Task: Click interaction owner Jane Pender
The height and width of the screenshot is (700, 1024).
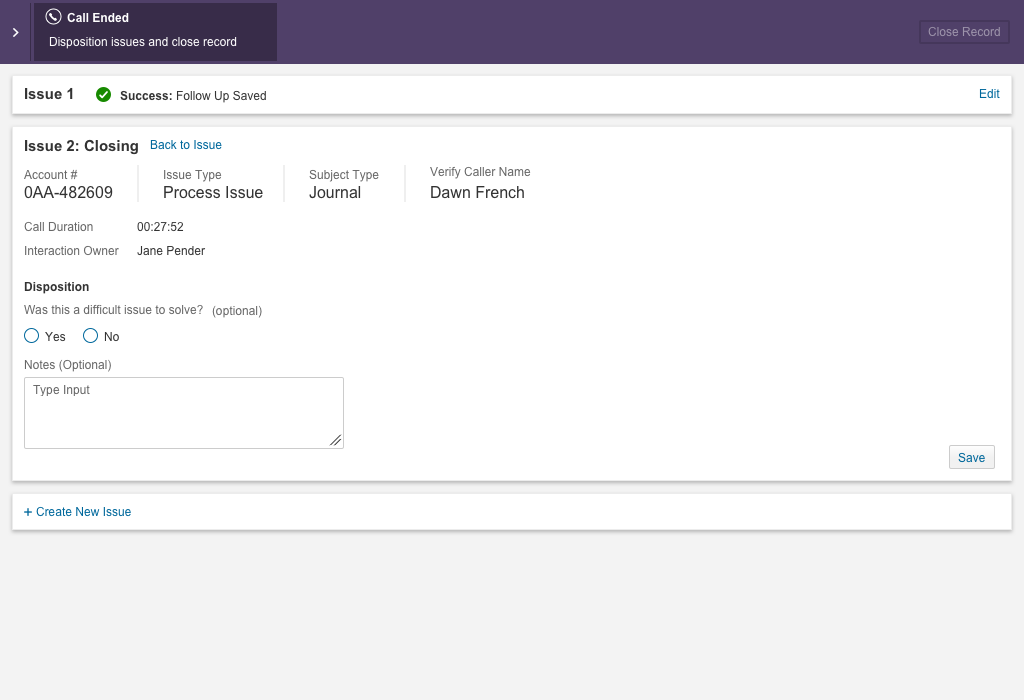Action: pyautogui.click(x=171, y=251)
